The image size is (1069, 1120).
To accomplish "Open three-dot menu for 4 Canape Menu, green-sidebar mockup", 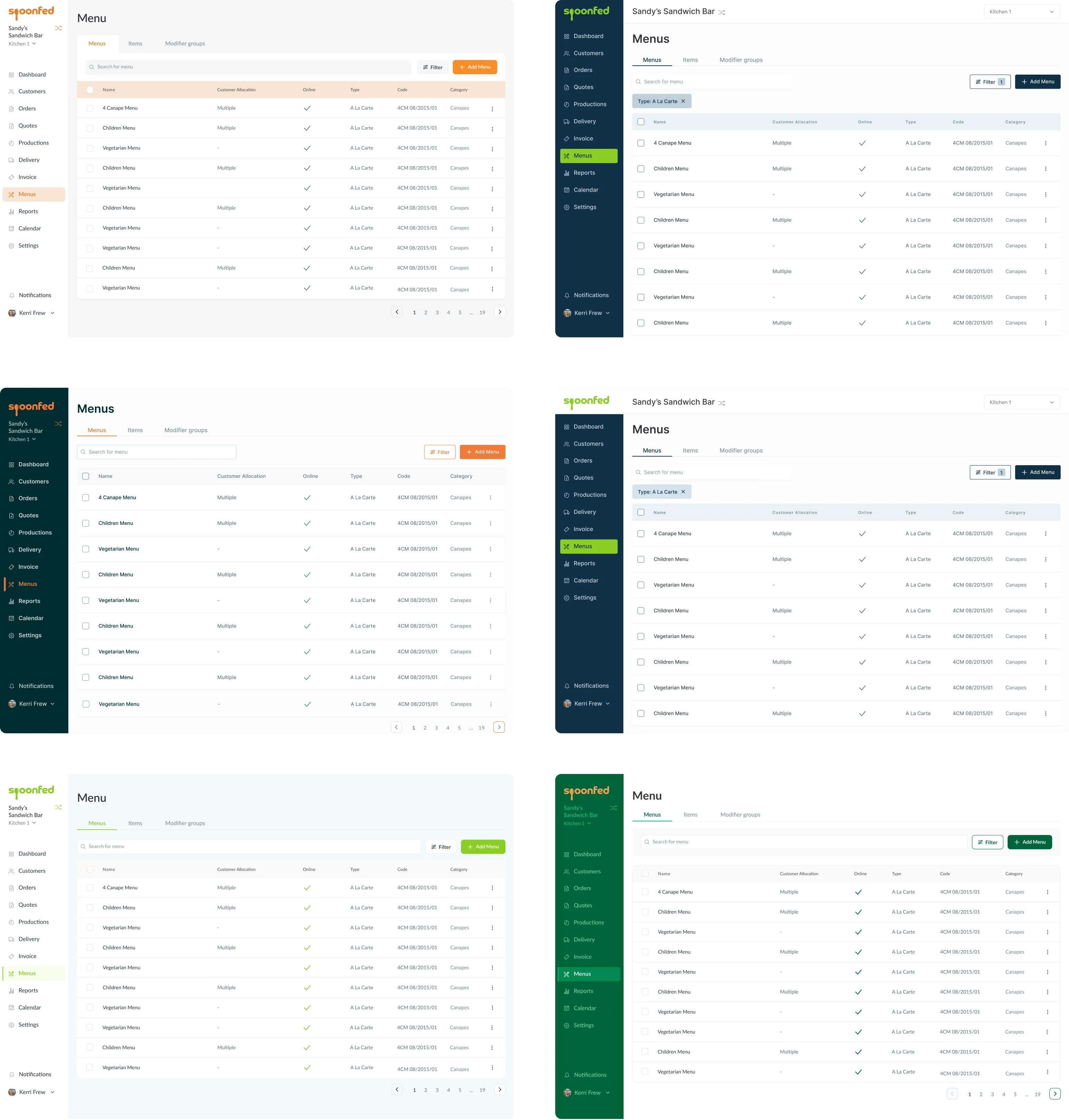I will [x=1047, y=892].
